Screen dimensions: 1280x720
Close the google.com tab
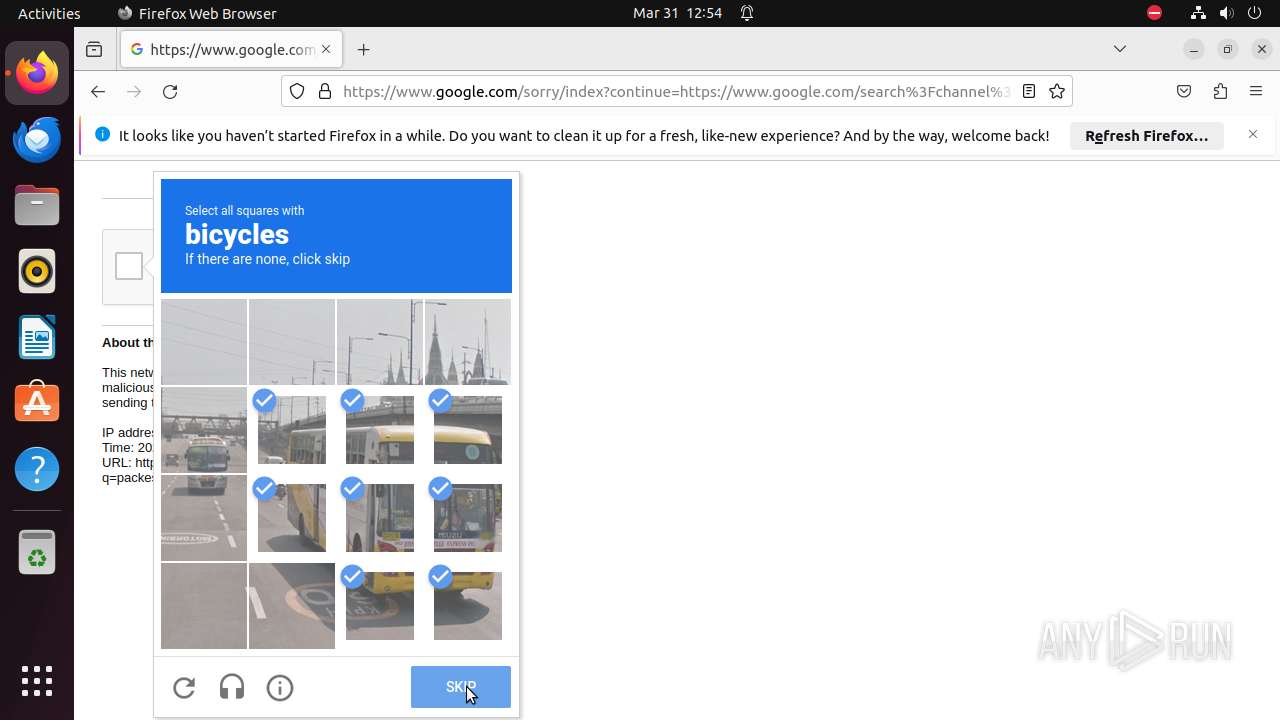click(x=326, y=49)
